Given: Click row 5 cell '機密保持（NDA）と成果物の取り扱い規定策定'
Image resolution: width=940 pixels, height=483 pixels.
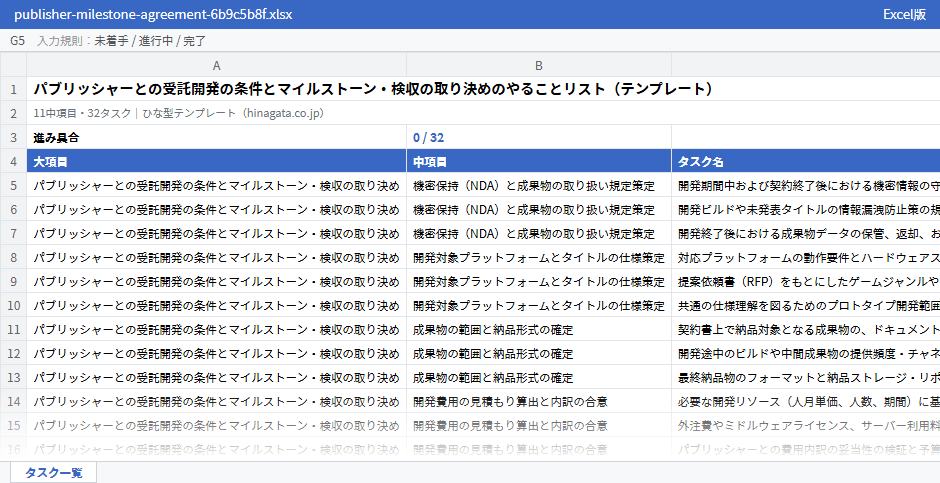Looking at the screenshot, I should click(539, 185).
